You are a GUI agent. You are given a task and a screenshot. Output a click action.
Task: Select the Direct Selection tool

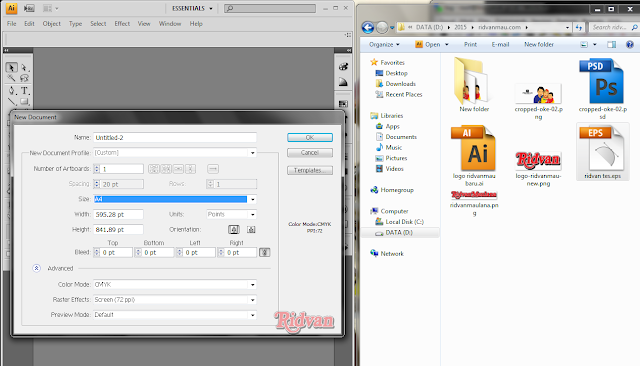point(24,67)
